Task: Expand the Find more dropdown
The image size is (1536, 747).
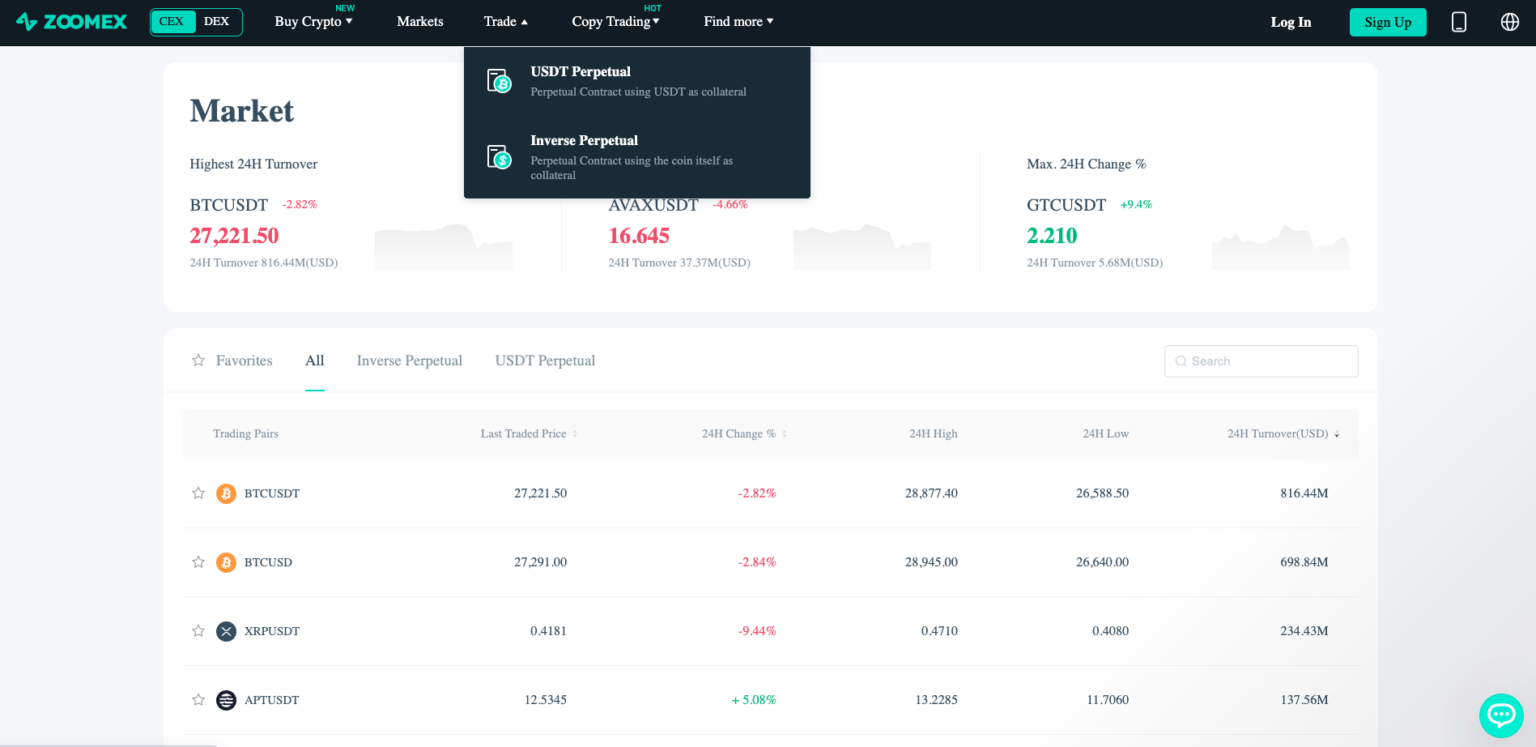Action: coord(739,21)
